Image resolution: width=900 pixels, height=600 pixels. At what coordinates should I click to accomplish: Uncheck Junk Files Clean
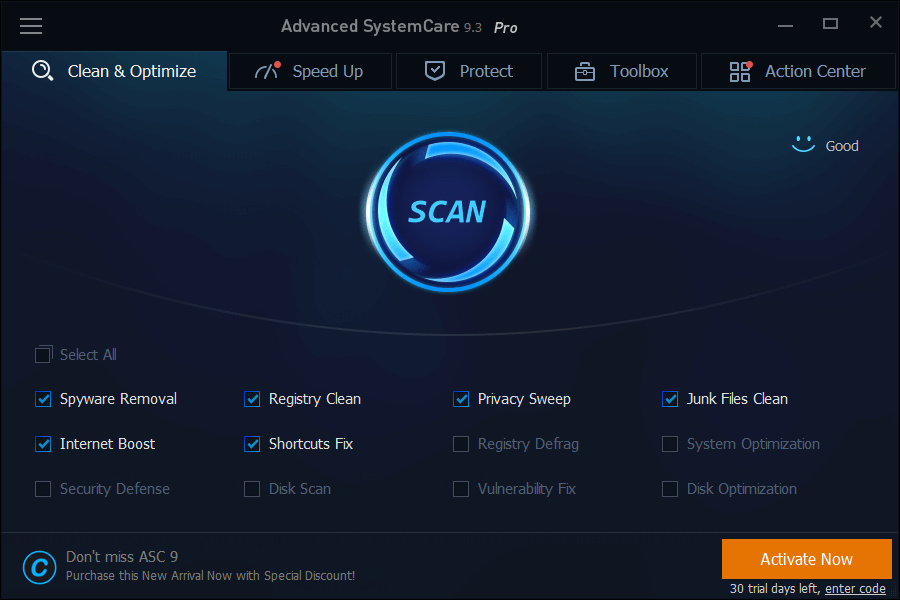(670, 399)
